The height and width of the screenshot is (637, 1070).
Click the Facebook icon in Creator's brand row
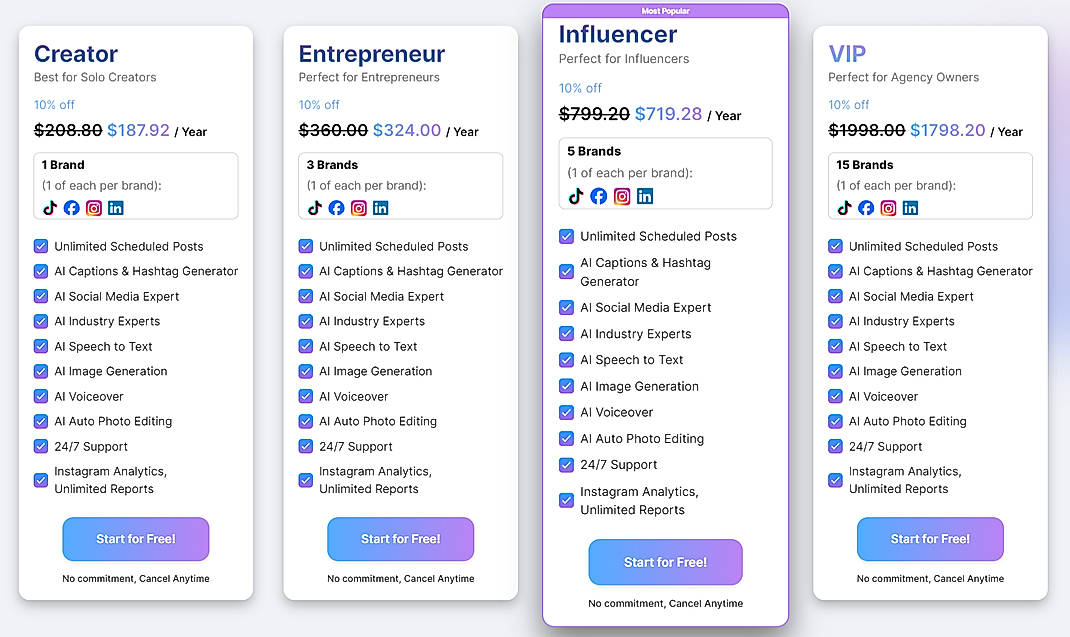[72, 208]
